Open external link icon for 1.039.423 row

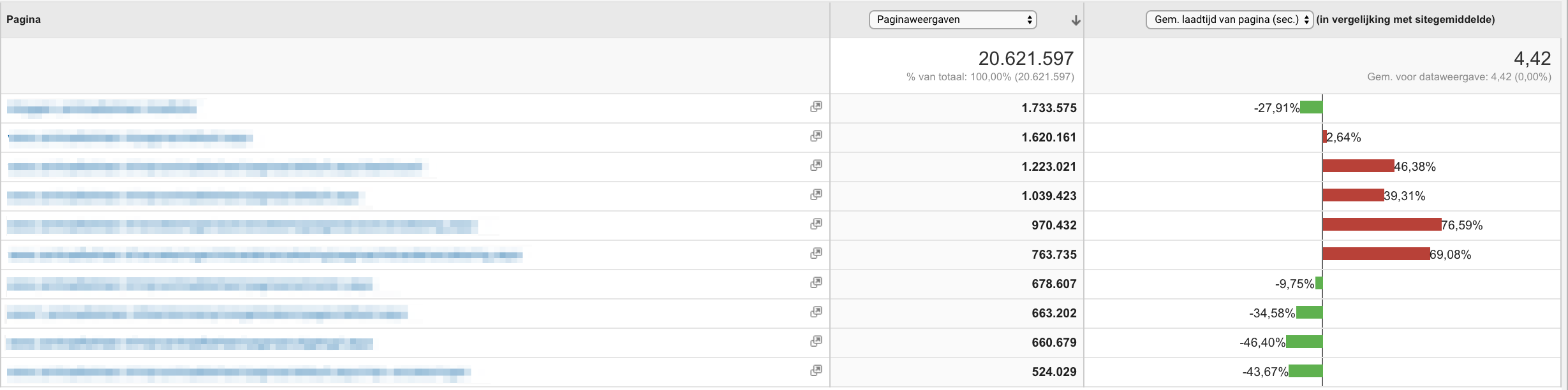point(816,194)
